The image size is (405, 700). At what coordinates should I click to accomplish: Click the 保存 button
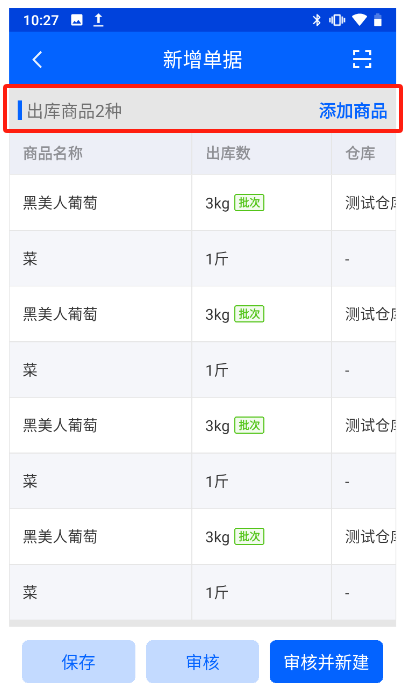coord(79,662)
